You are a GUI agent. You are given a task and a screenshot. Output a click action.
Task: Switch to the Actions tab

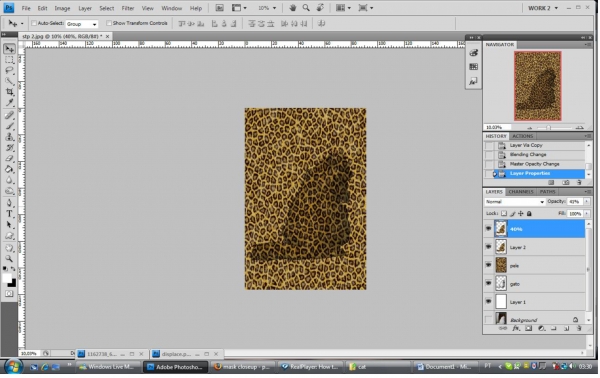point(522,136)
